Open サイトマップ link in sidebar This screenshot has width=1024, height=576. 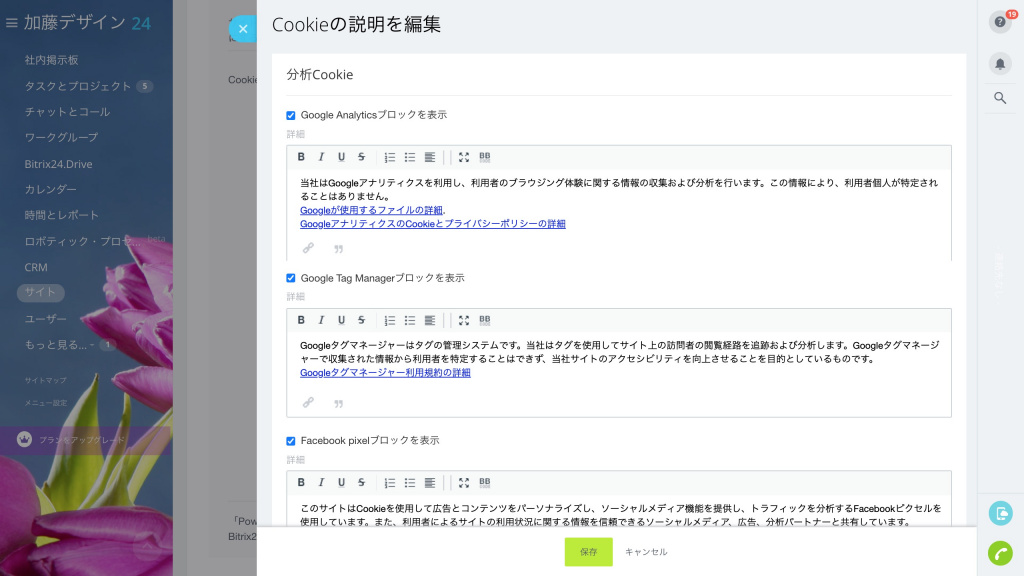[x=46, y=380]
